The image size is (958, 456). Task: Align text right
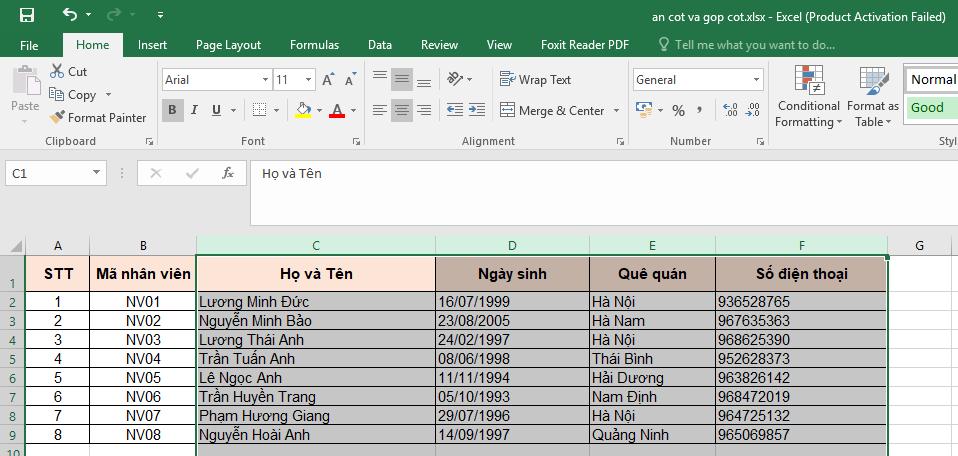(x=423, y=111)
